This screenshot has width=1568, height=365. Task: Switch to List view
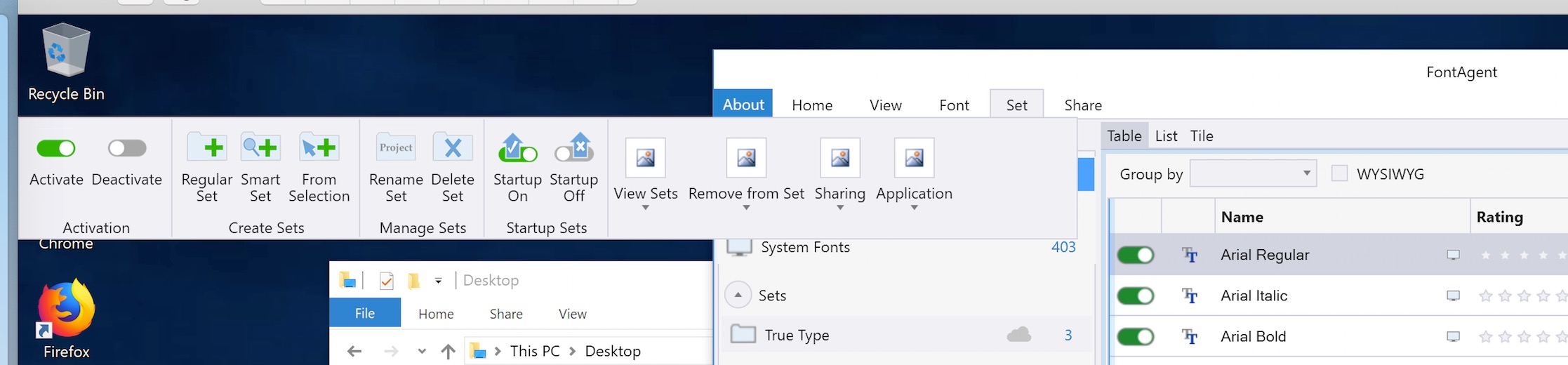(x=1166, y=136)
